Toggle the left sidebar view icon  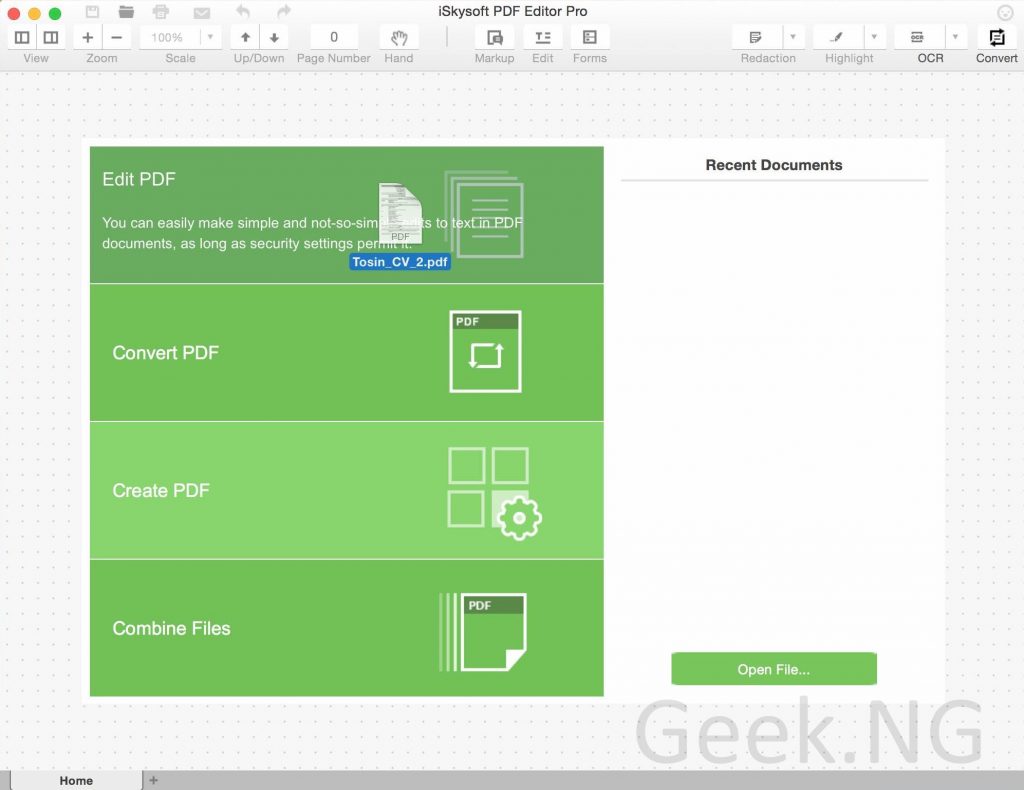[22, 37]
